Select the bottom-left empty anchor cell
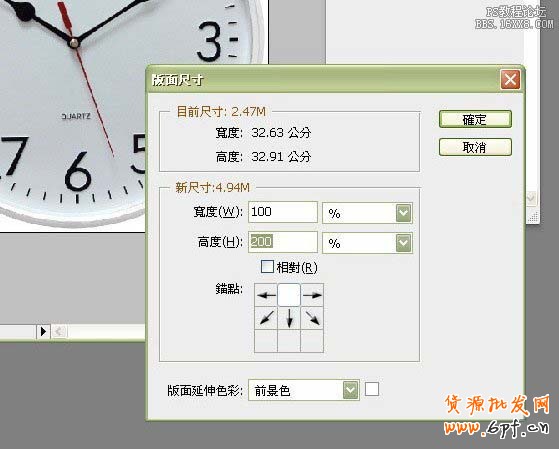Screen dimensions: 559x449 pos(266,341)
